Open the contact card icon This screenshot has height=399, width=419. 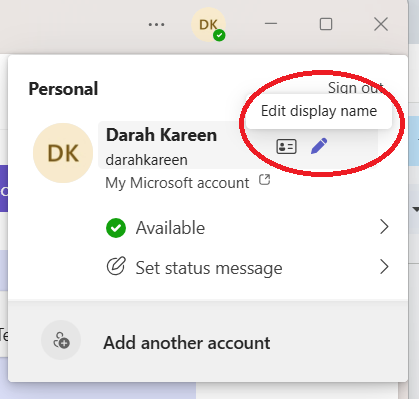tap(286, 146)
